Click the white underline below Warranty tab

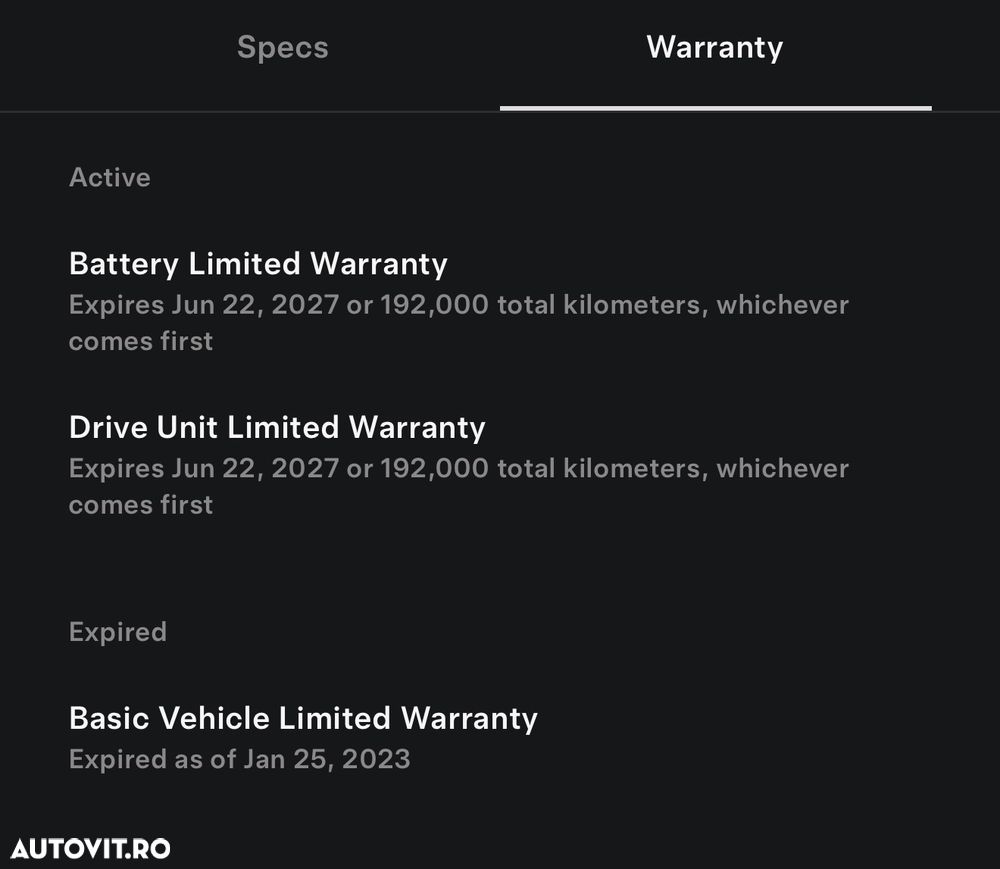[x=715, y=107]
